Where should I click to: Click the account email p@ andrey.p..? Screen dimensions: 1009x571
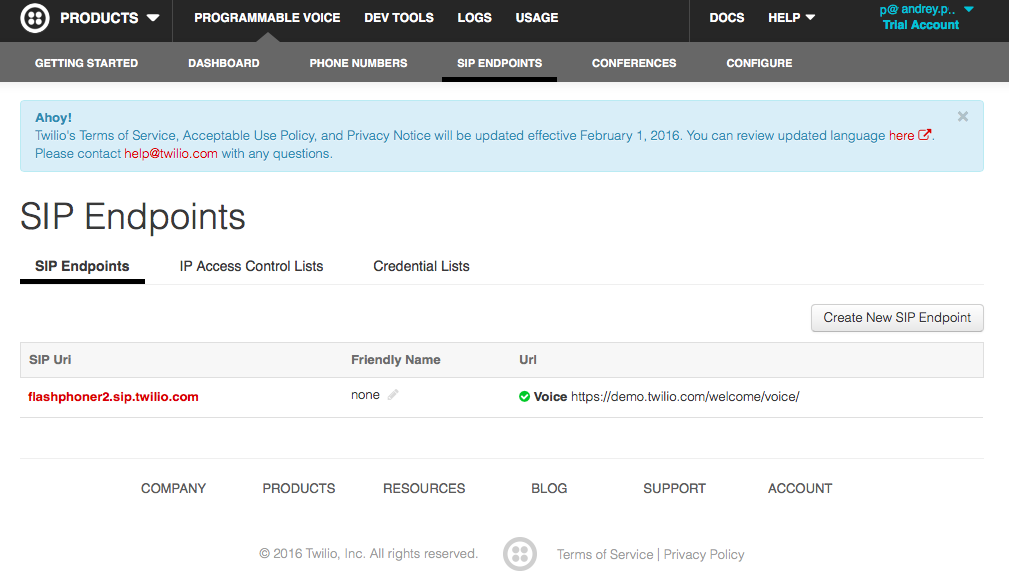pos(917,9)
